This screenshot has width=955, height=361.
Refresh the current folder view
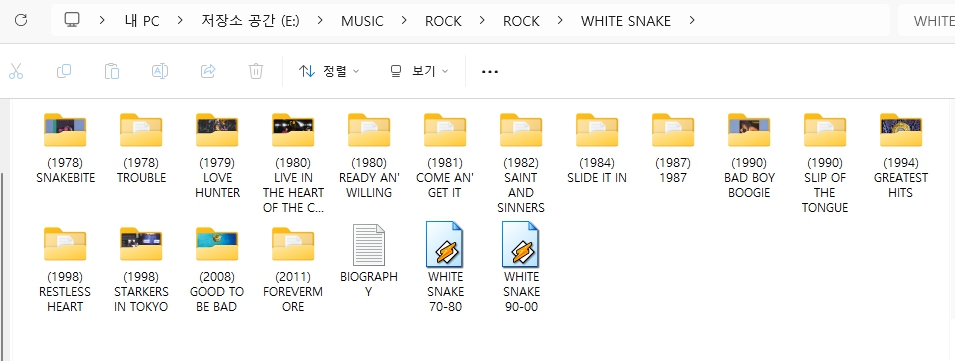tap(21, 20)
